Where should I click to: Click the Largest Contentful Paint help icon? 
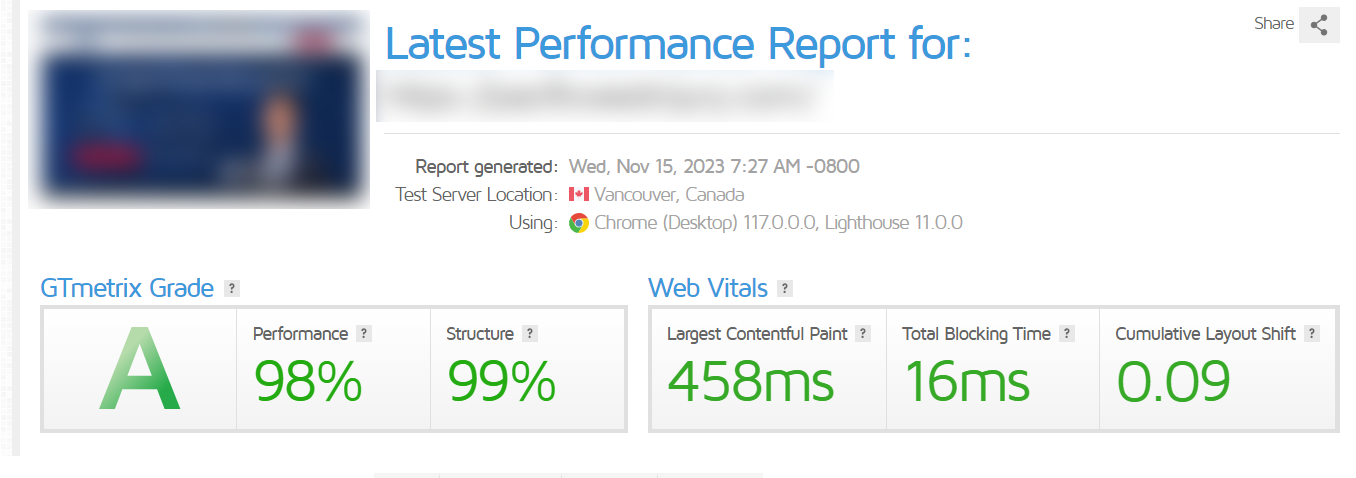(x=863, y=334)
